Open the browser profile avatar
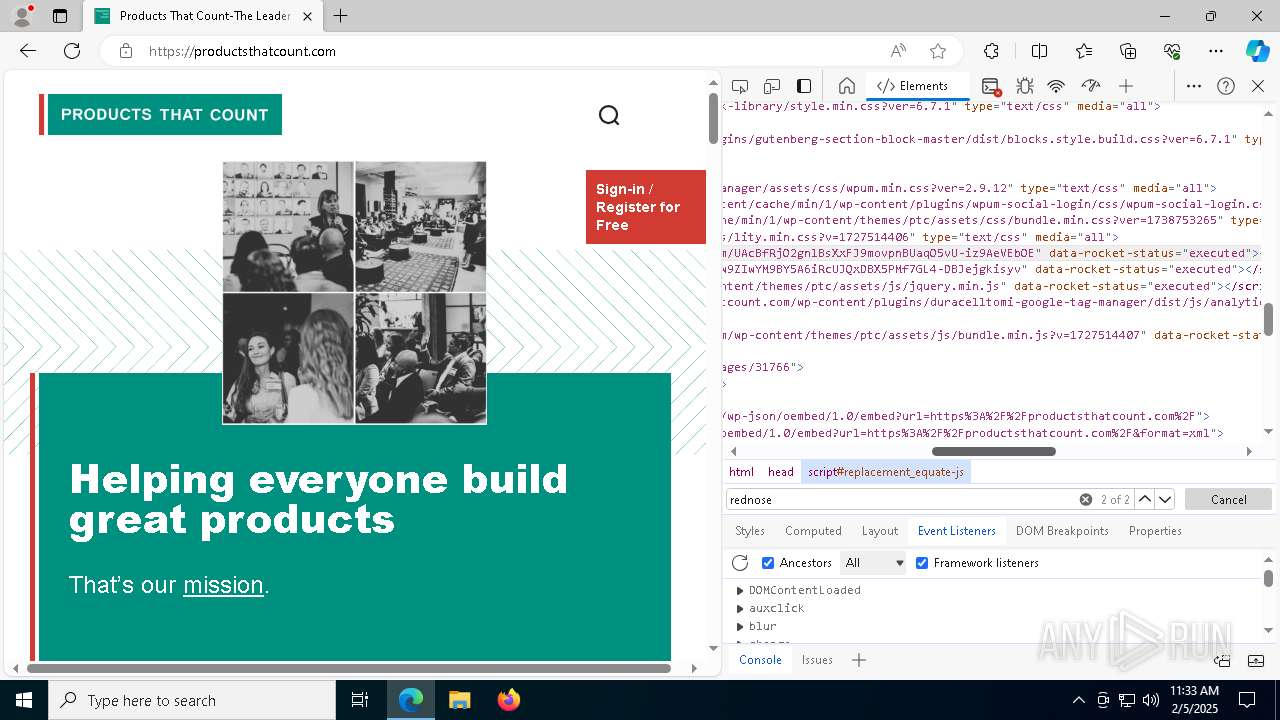 (x=21, y=16)
